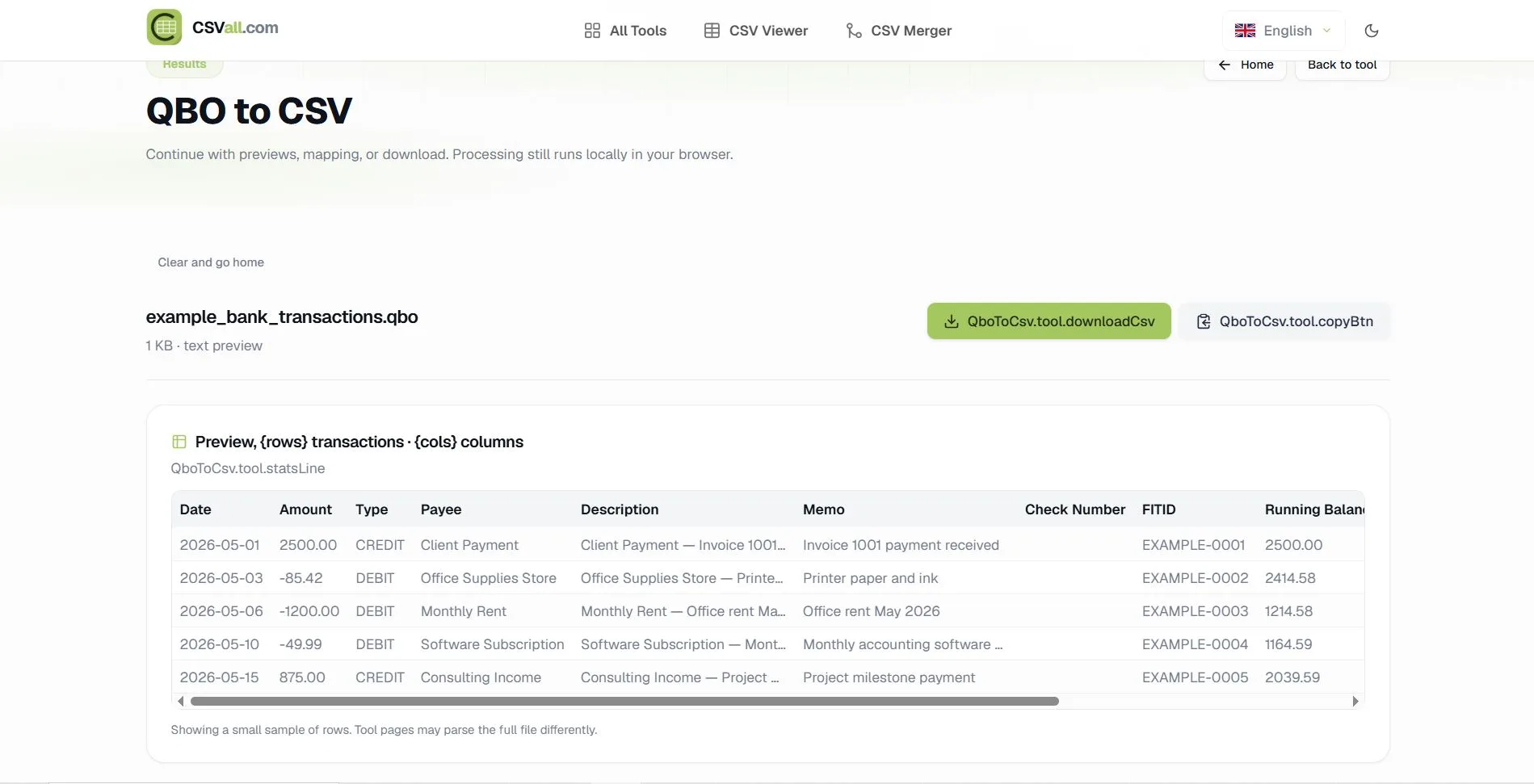
Task: Expand the English language dropdown chevron
Action: 1326,31
